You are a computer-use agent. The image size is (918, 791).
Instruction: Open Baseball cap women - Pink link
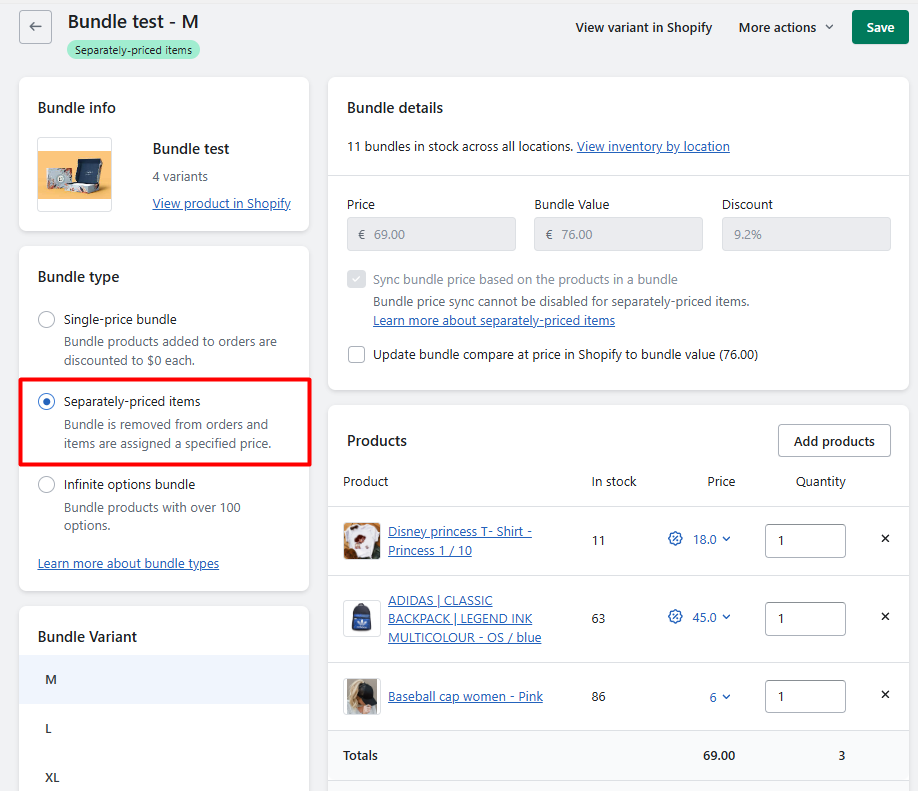465,696
